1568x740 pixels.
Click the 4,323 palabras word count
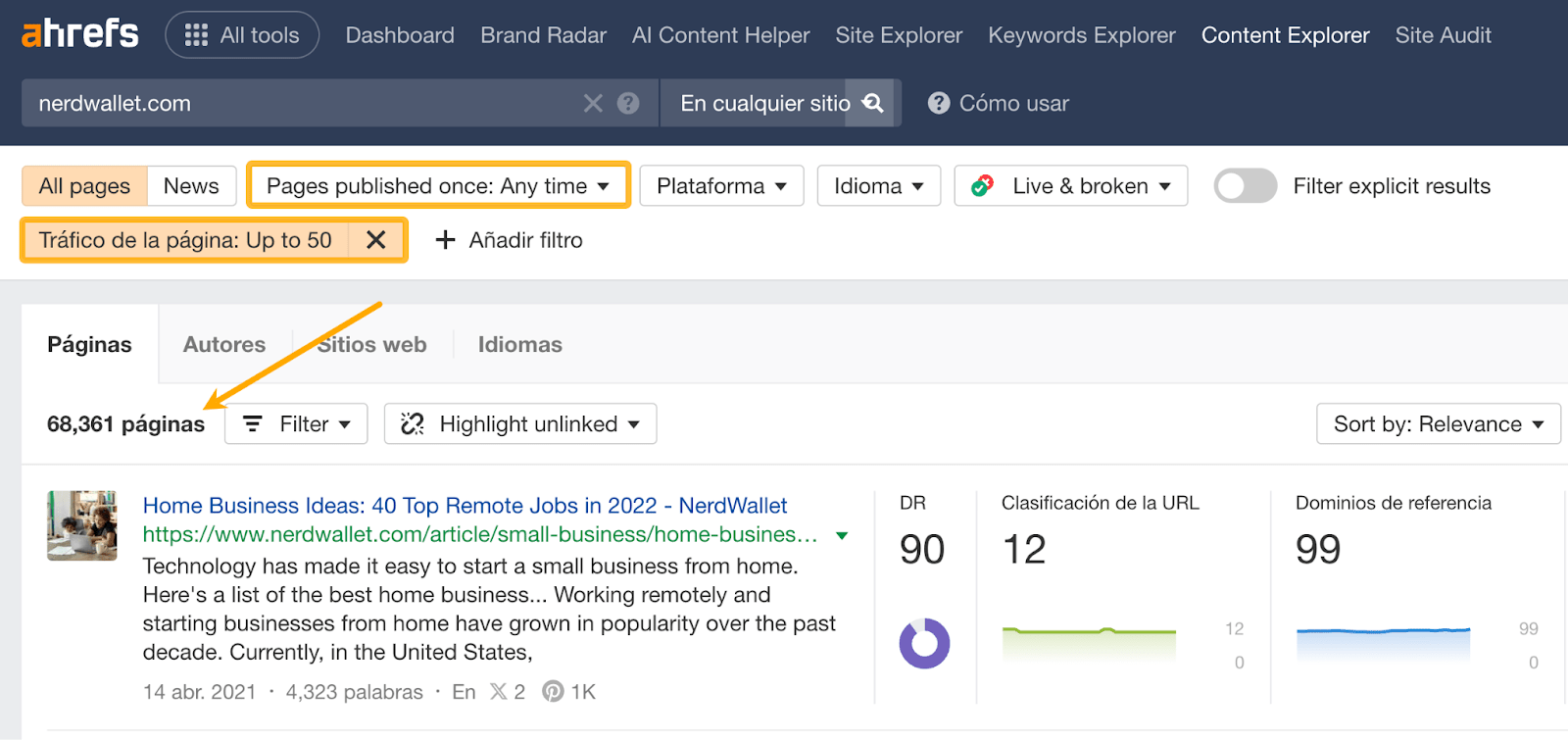coord(355,692)
